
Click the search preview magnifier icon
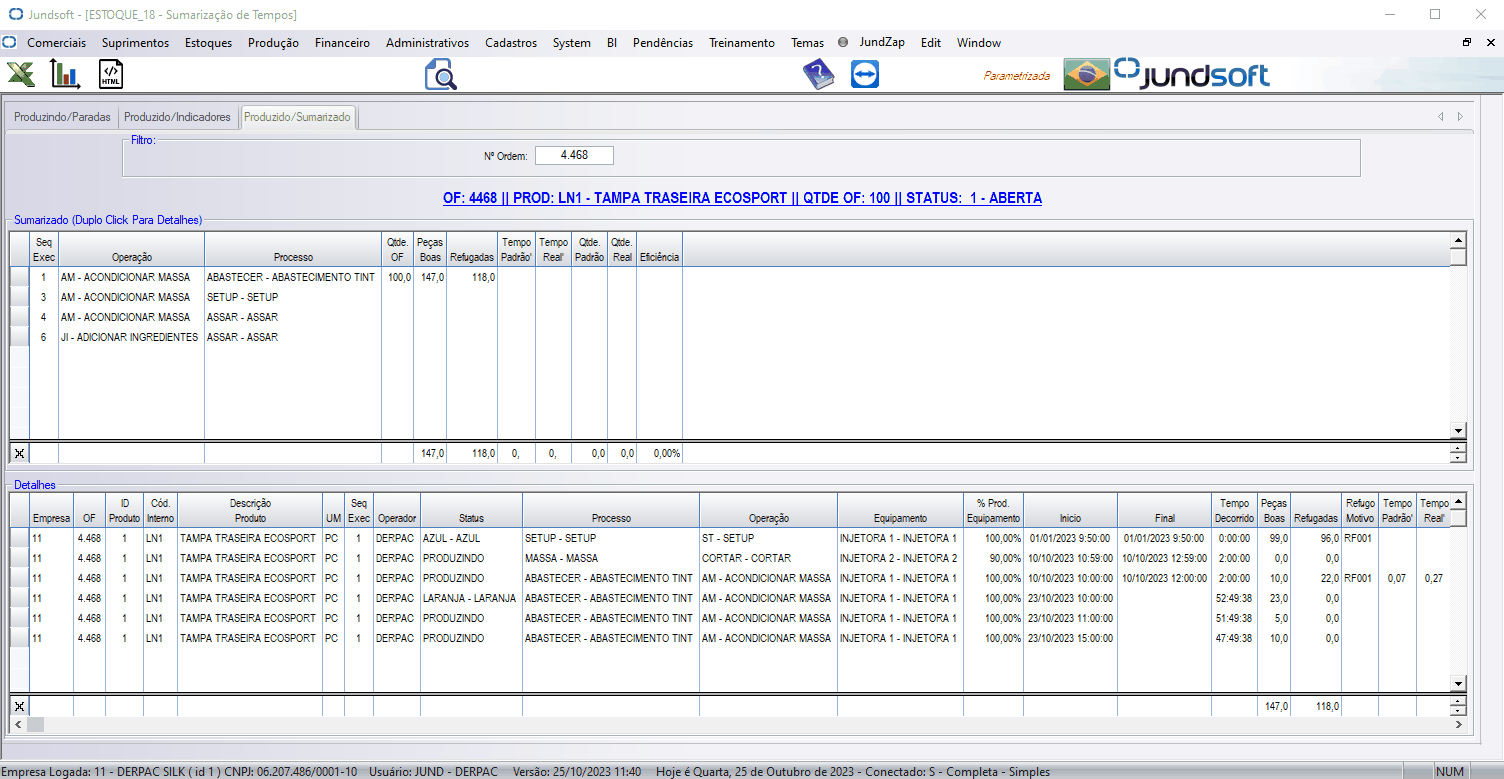[440, 75]
